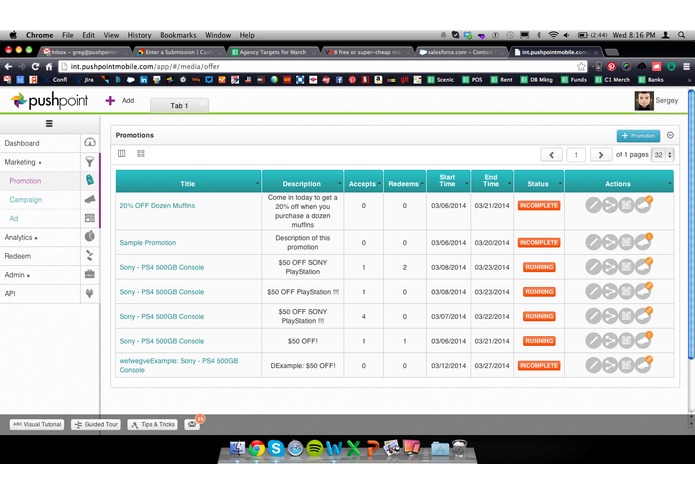This screenshot has width=695, height=494.
Task: Open messages envelope icon in bottom bar
Action: (191, 424)
